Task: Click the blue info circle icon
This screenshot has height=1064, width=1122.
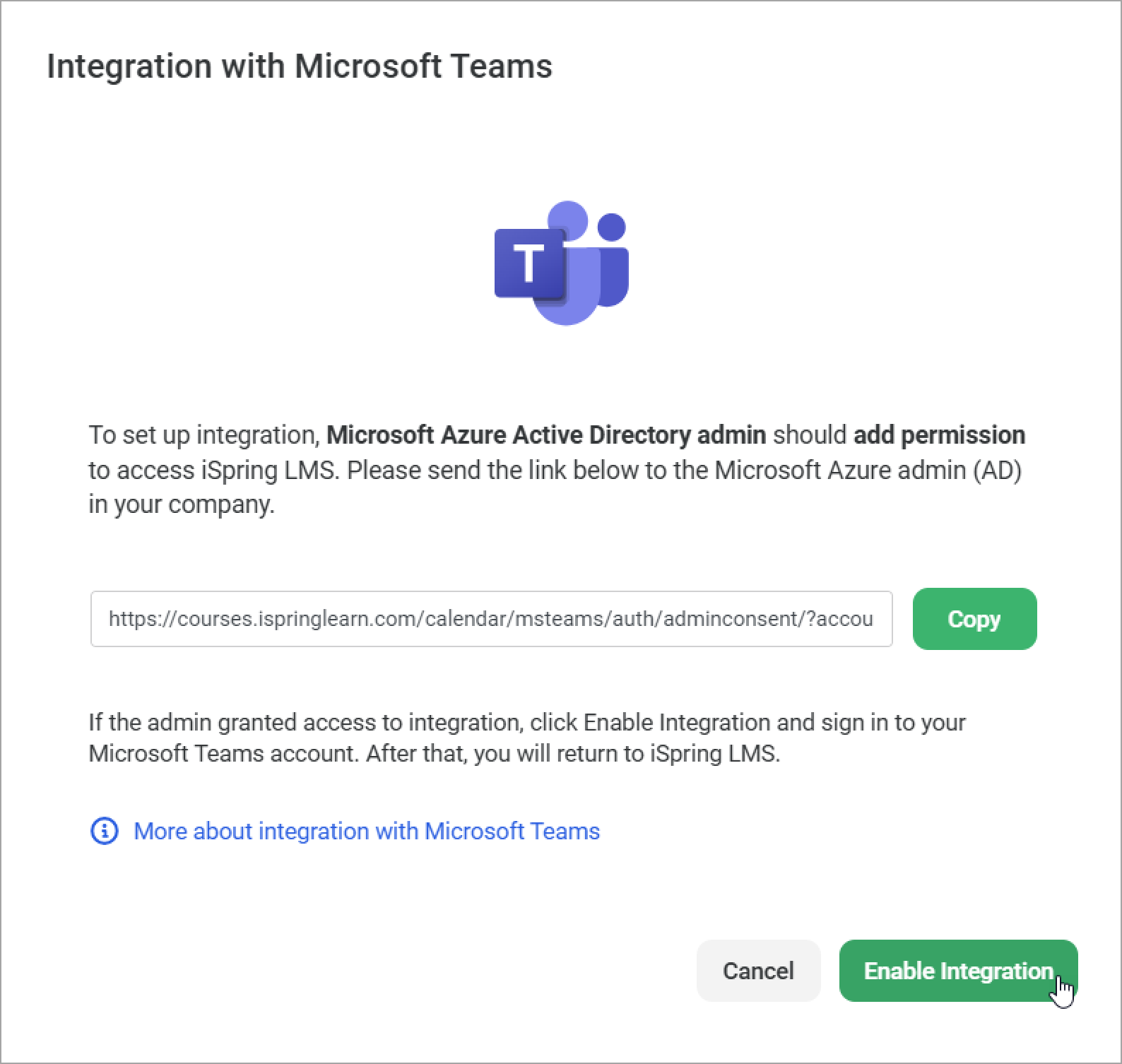Action: coord(105,831)
